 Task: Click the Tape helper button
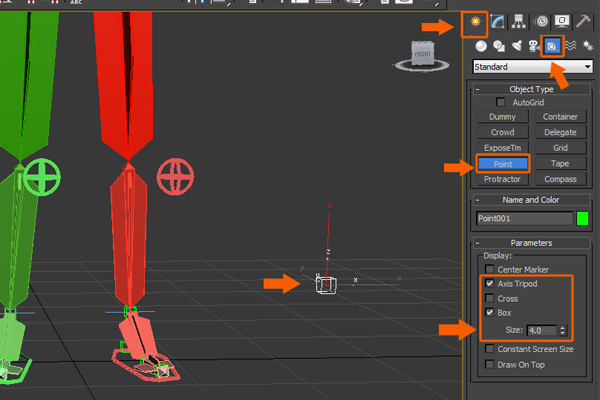point(560,163)
